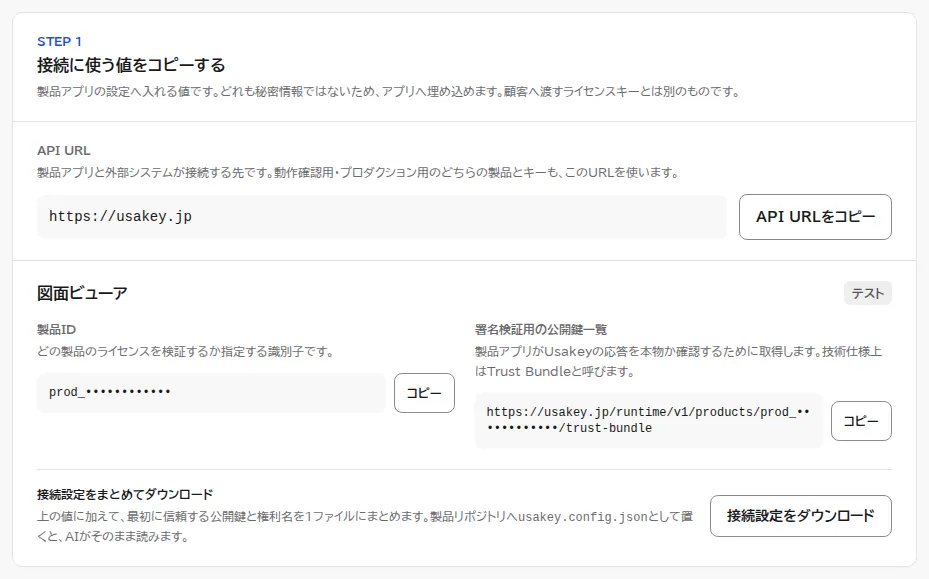Image resolution: width=929 pixels, height=579 pixels.
Task: Click the description mentioning usakey.config.json
Action: tap(365, 527)
